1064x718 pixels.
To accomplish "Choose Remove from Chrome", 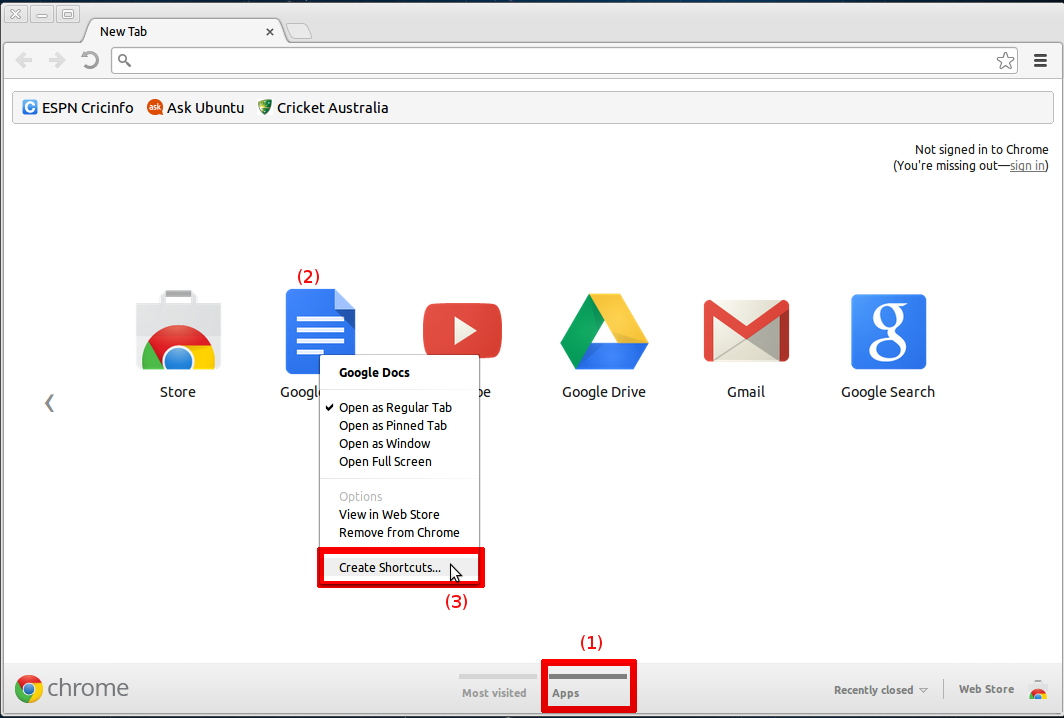I will (399, 533).
